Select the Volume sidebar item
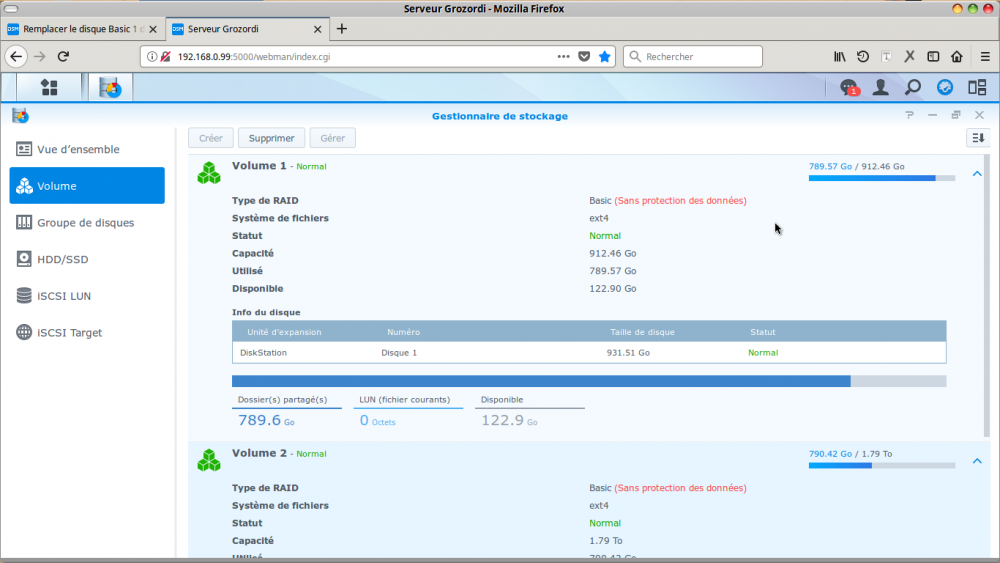 coord(87,186)
